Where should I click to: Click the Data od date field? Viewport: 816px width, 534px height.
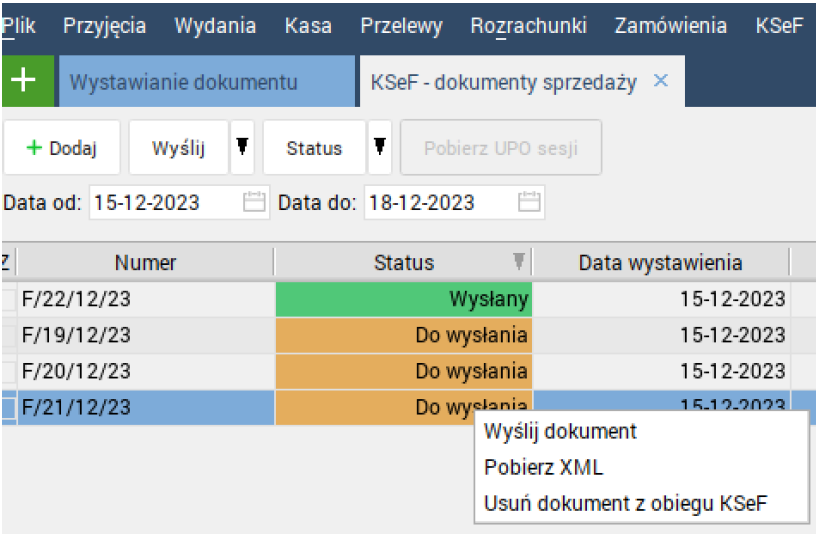pos(165,203)
